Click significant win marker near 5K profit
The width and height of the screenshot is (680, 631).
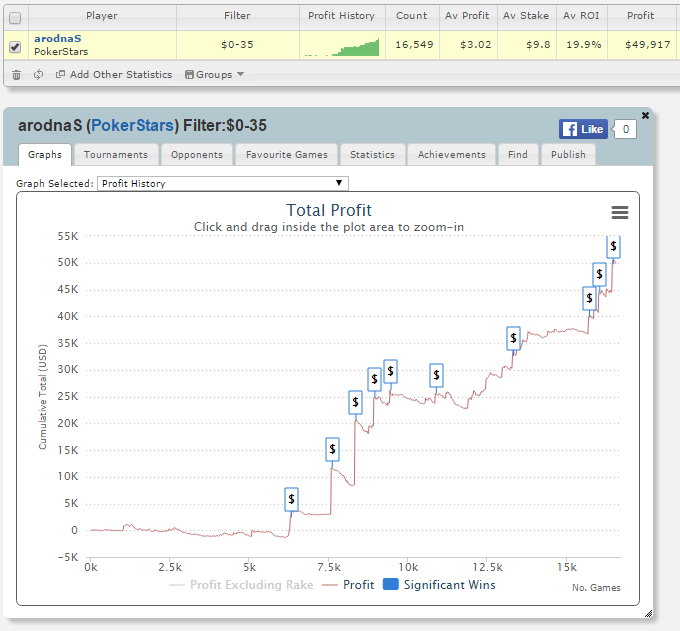[x=291, y=499]
